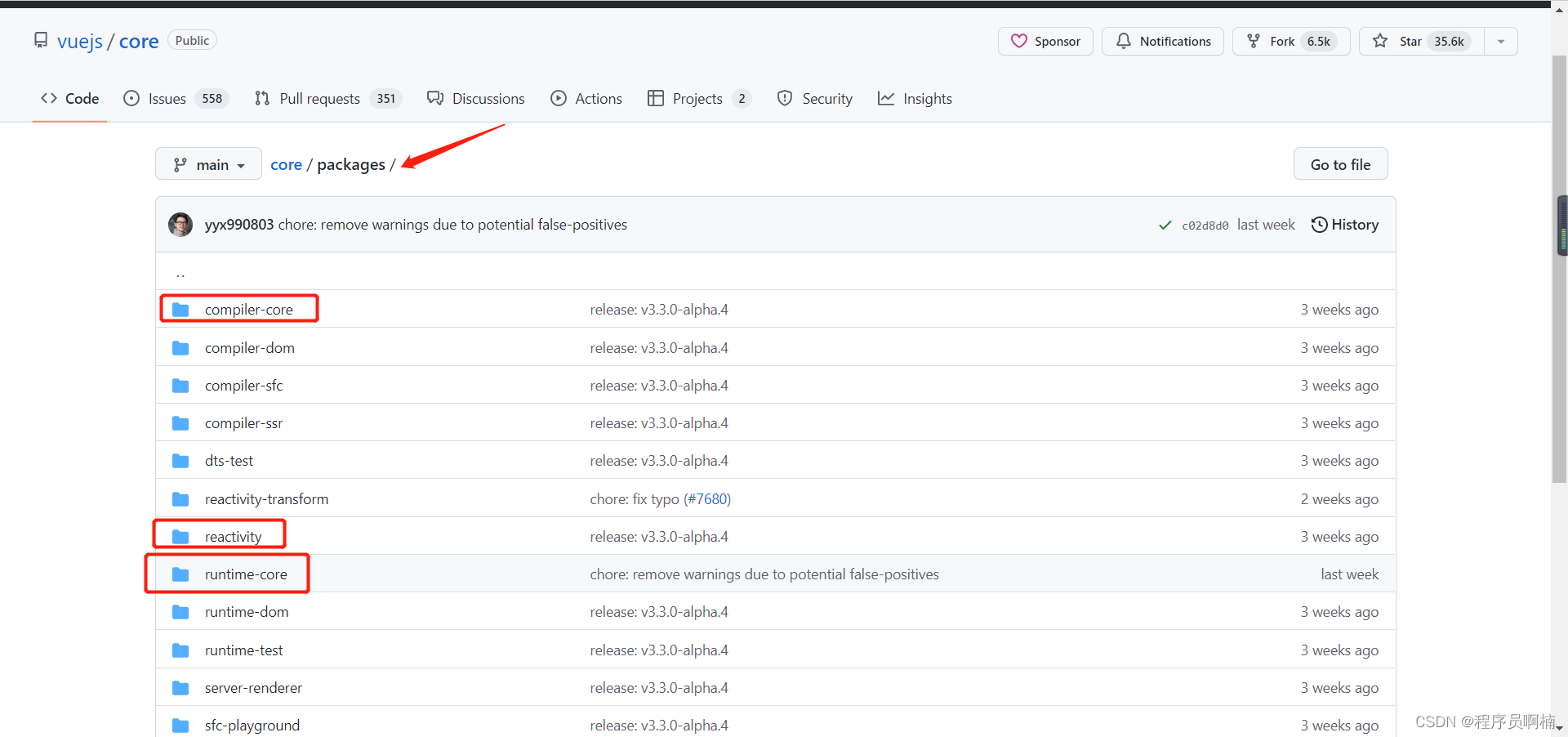Open the History link text
The height and width of the screenshot is (737, 1568).
tap(1355, 225)
